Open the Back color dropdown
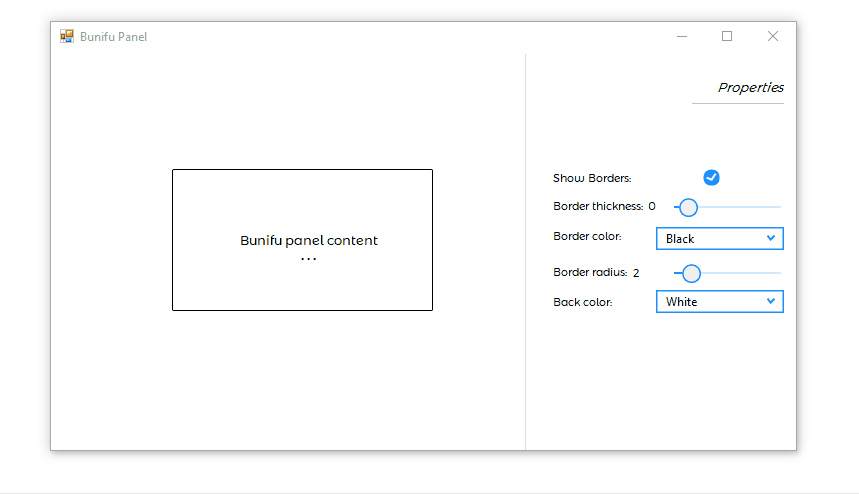The width and height of the screenshot is (859, 494). point(720,301)
